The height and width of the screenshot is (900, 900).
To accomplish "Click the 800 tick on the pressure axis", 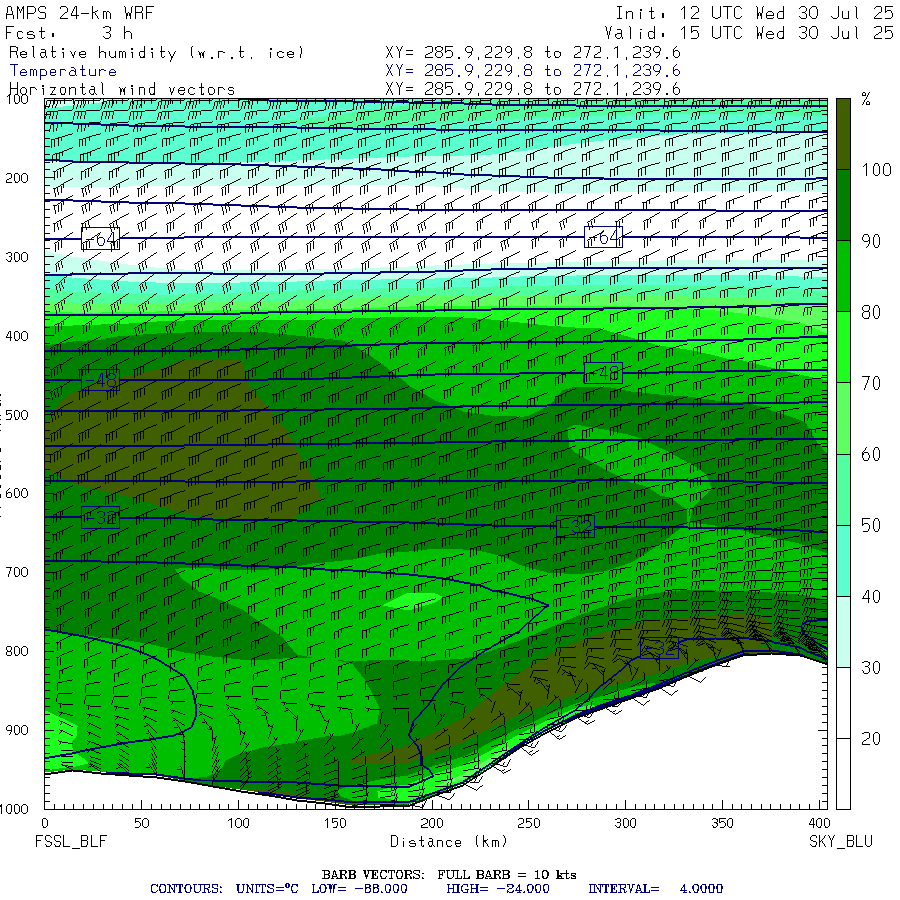I will click(x=17, y=651).
